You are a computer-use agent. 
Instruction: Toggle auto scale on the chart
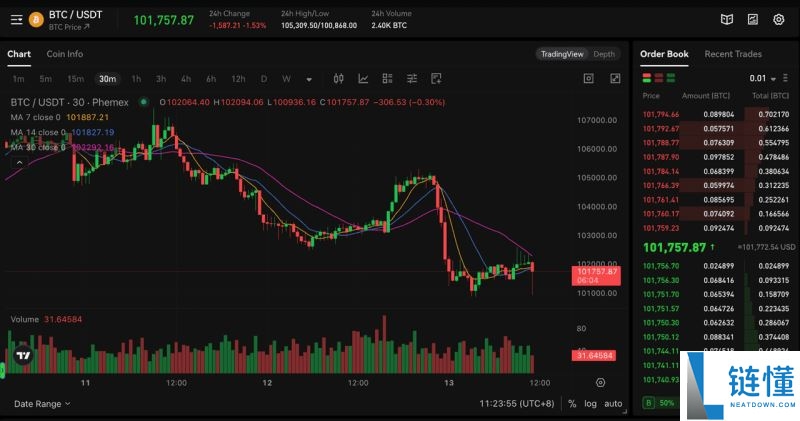pyautogui.click(x=613, y=404)
